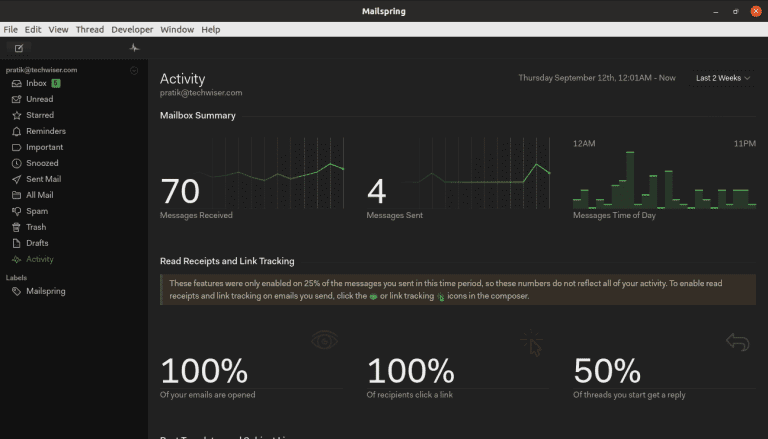Open the File menu
Viewport: 768px width, 439px height.
[x=11, y=30]
